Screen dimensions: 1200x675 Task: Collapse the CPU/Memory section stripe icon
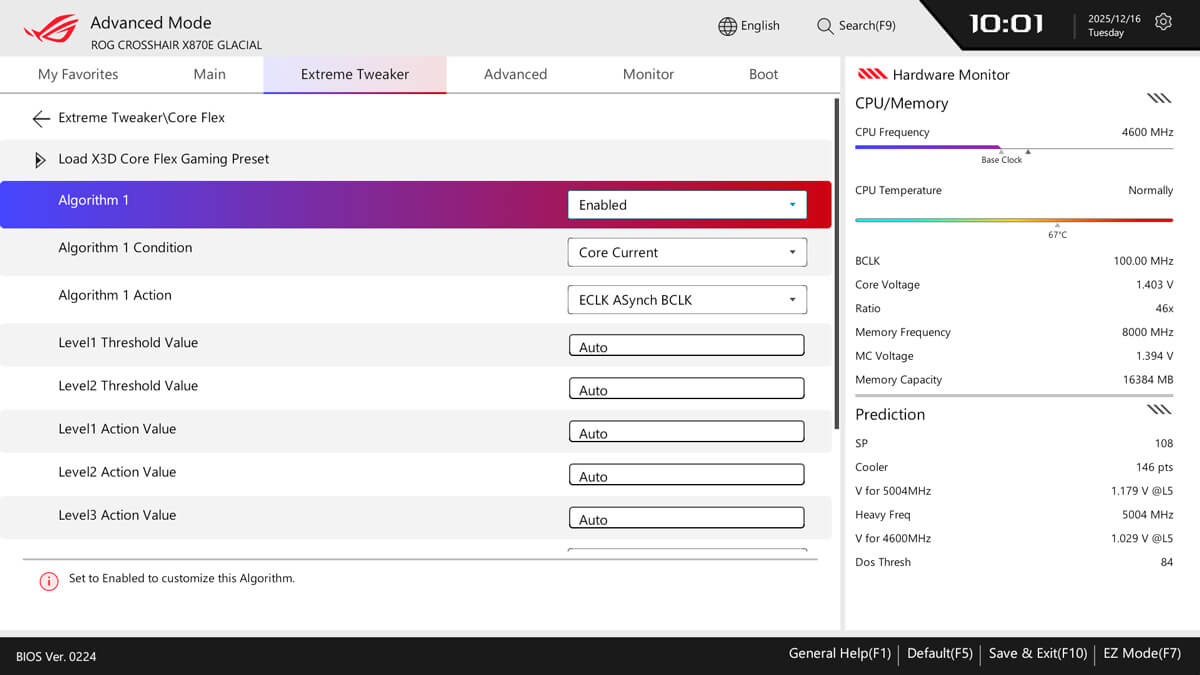tap(1159, 99)
